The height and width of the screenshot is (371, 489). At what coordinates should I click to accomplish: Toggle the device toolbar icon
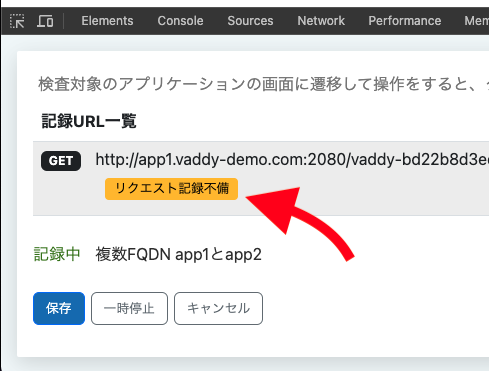[45, 21]
